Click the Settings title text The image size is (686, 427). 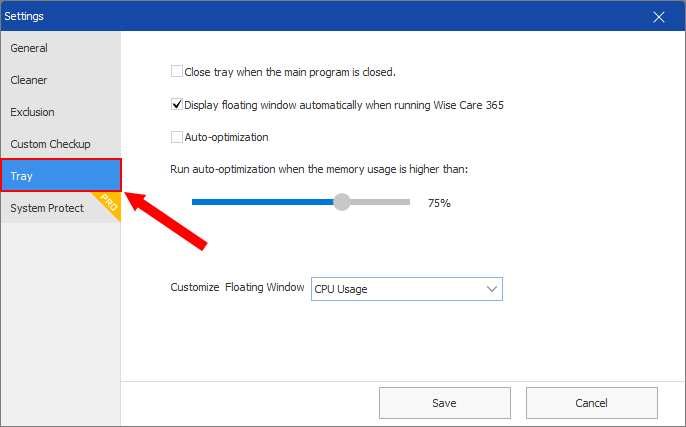coord(24,16)
